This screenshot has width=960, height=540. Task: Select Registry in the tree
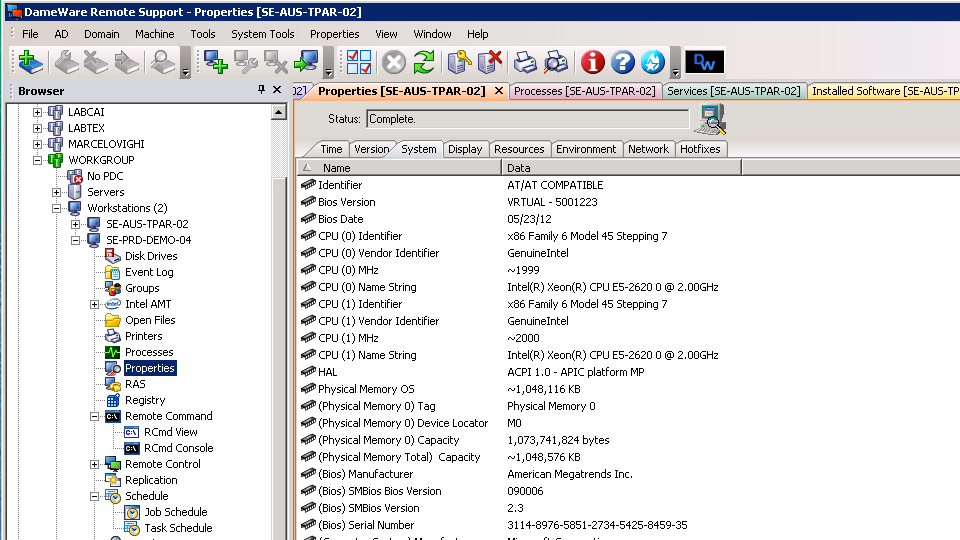[x=145, y=400]
